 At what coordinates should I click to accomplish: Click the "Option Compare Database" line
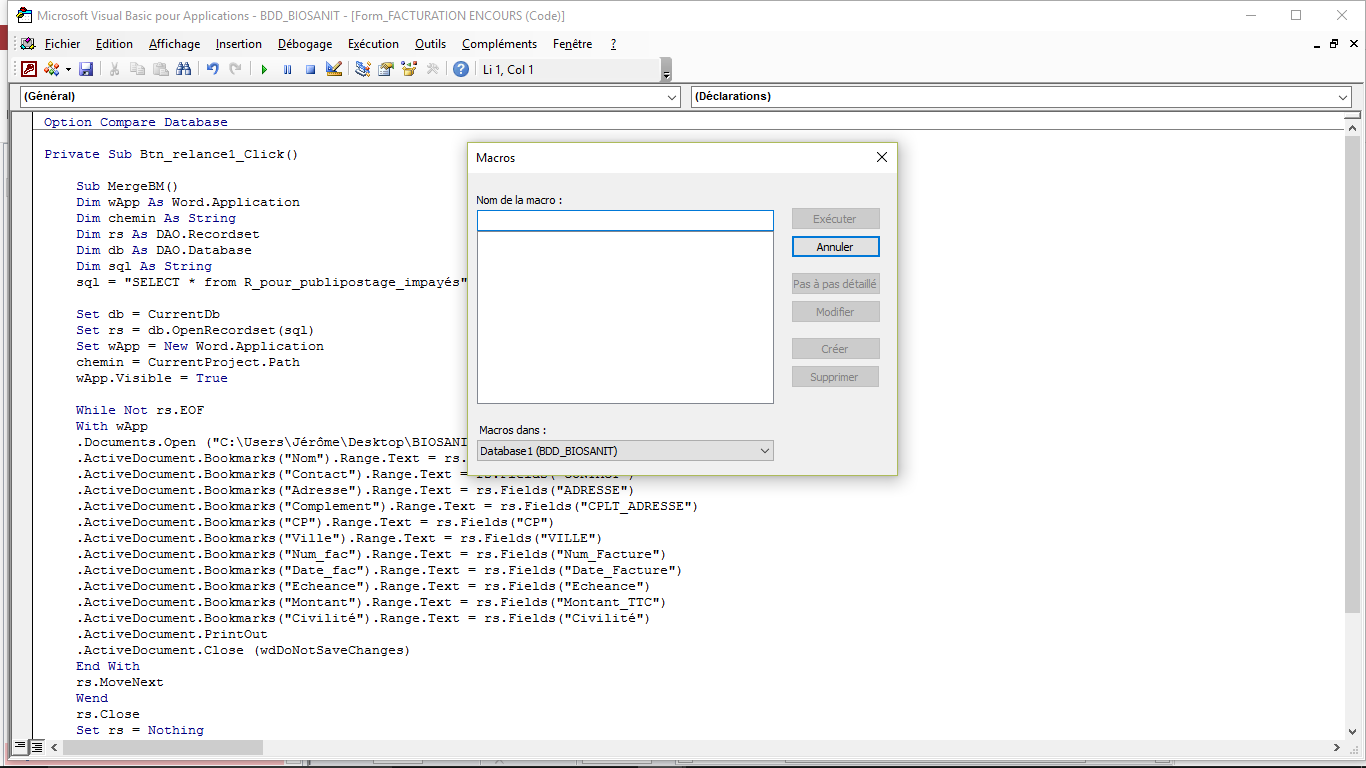(136, 122)
